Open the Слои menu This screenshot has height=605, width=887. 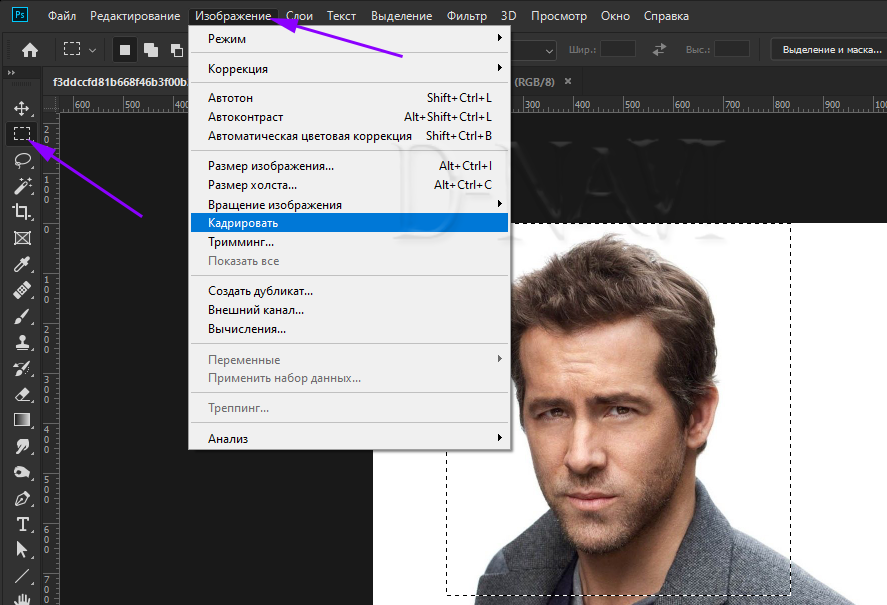[299, 16]
